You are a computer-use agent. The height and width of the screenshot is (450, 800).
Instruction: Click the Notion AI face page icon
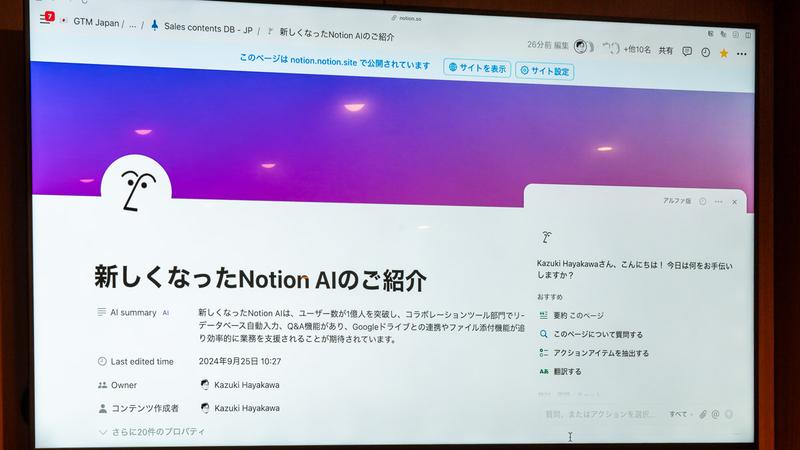136,190
